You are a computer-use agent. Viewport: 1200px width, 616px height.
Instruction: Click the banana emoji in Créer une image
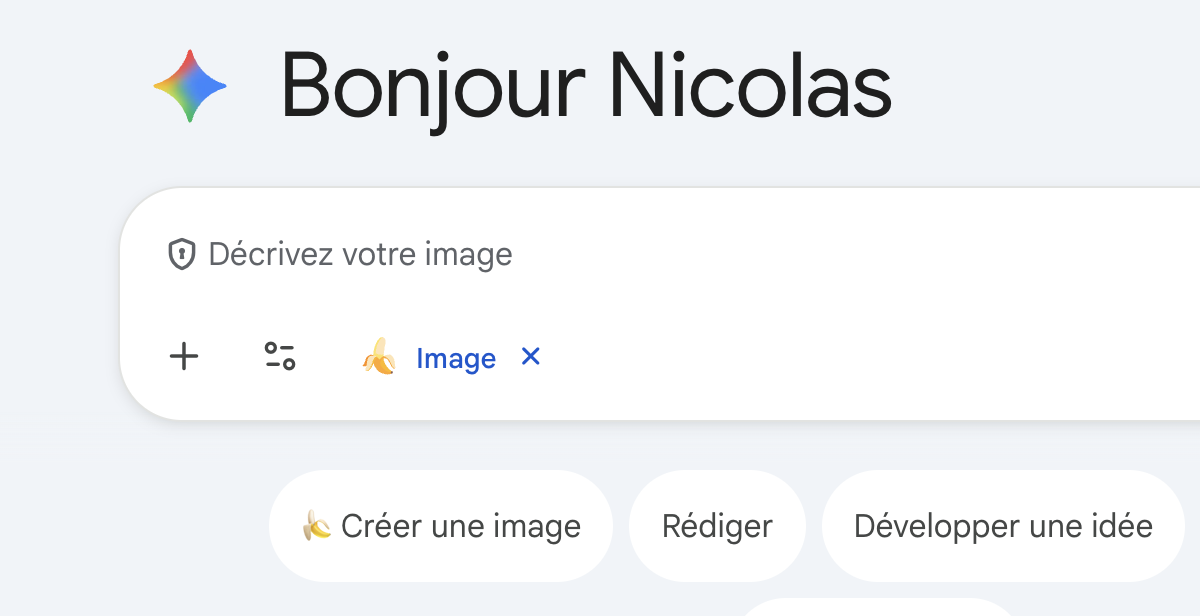pyautogui.click(x=317, y=526)
